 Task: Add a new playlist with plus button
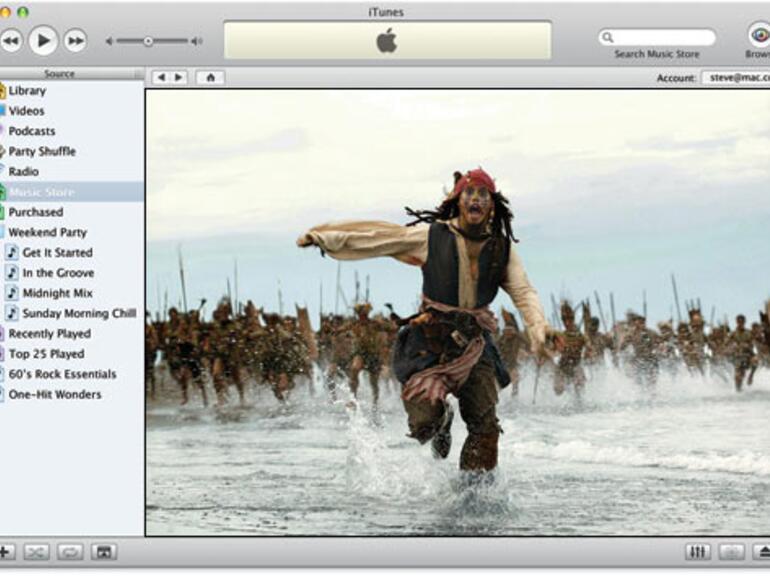(5, 551)
